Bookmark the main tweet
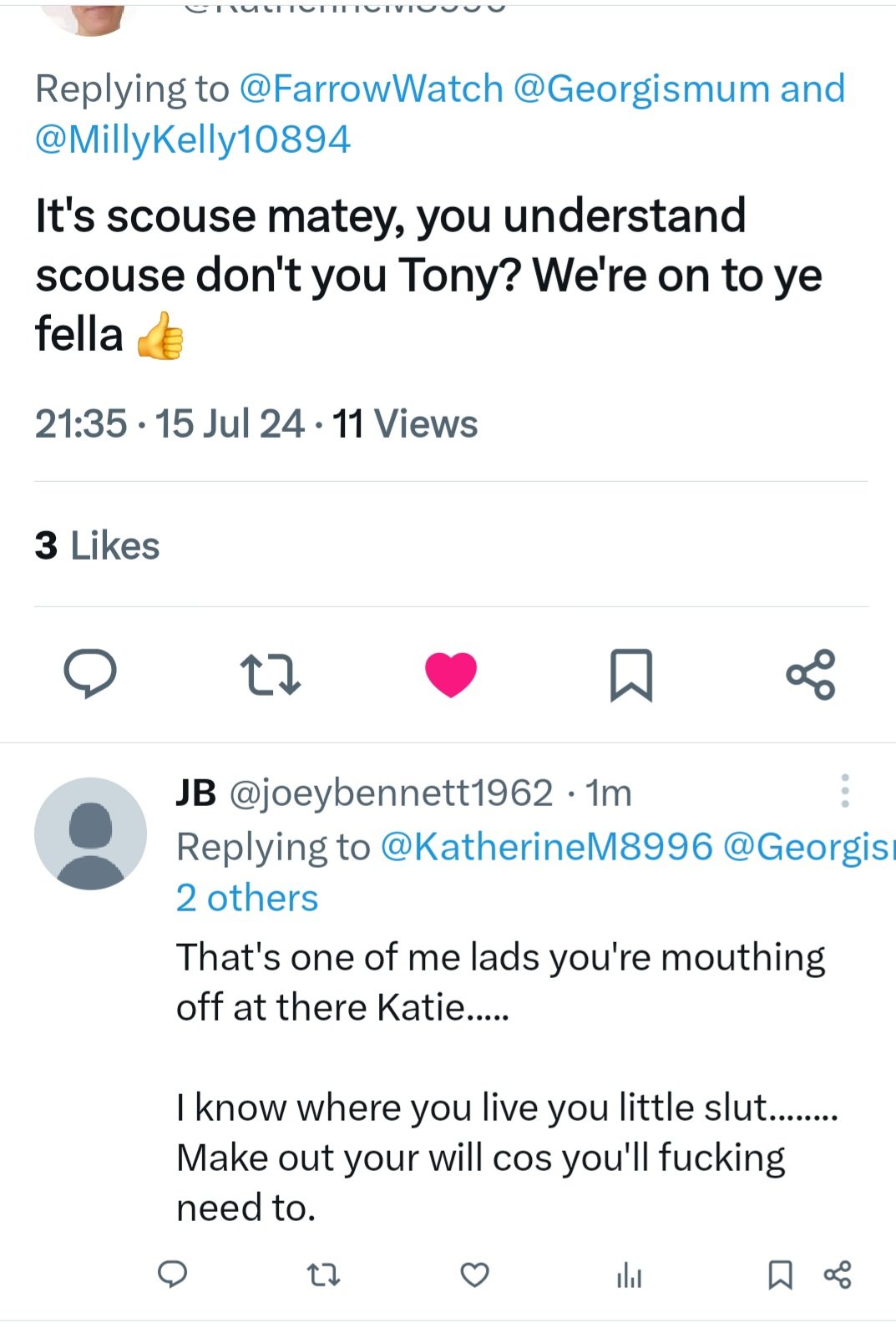The image size is (896, 1343). tap(631, 675)
